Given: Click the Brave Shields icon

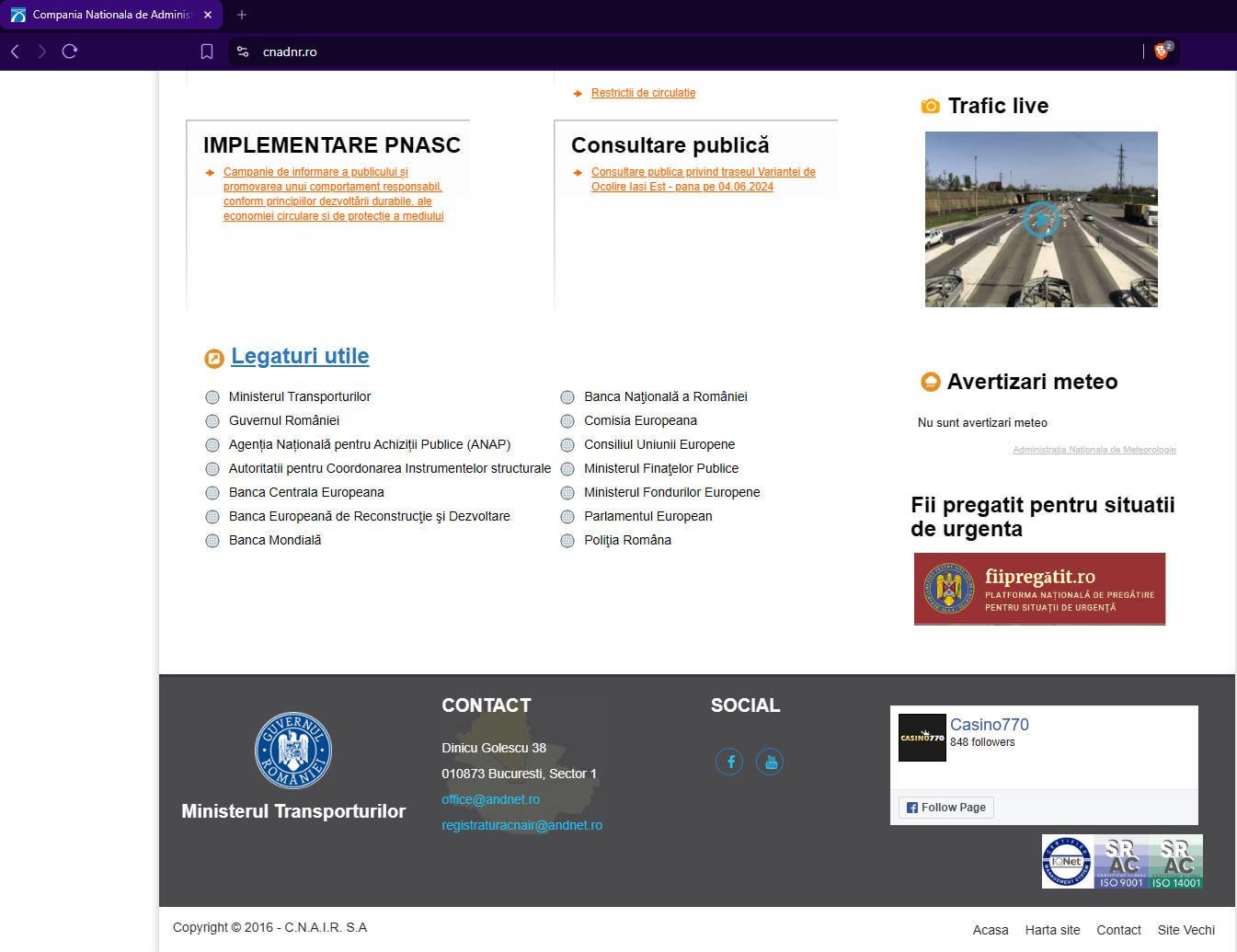Looking at the screenshot, I should [1162, 52].
